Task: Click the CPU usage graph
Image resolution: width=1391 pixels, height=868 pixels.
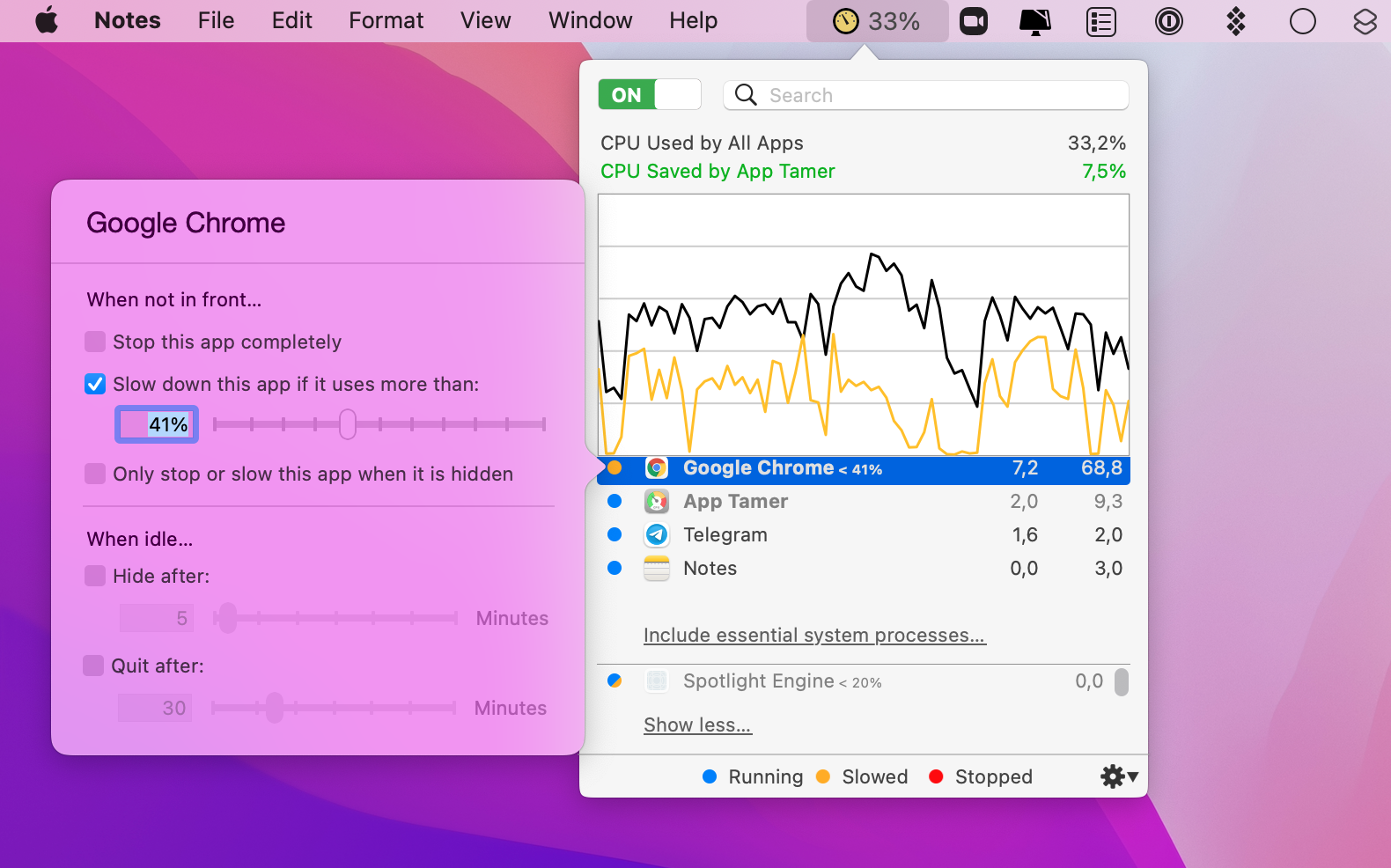Action: tap(864, 325)
